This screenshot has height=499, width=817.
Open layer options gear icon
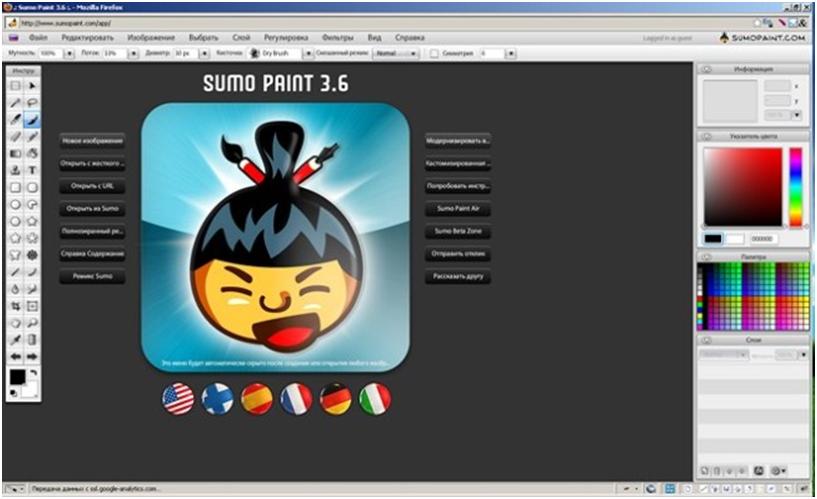[x=778, y=471]
